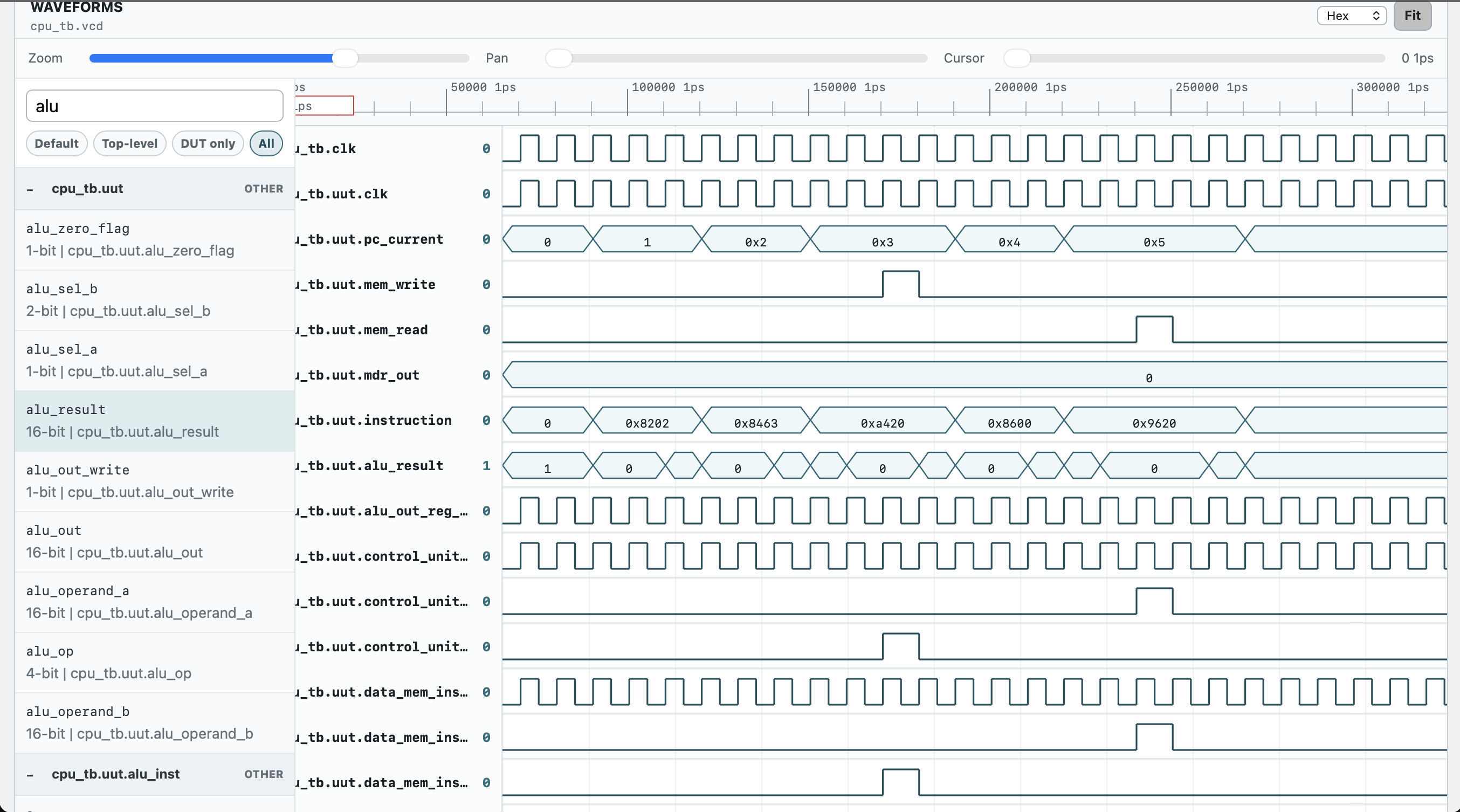The width and height of the screenshot is (1460, 812).
Task: Select alu_operand_a in the signal list
Action: [x=155, y=602]
